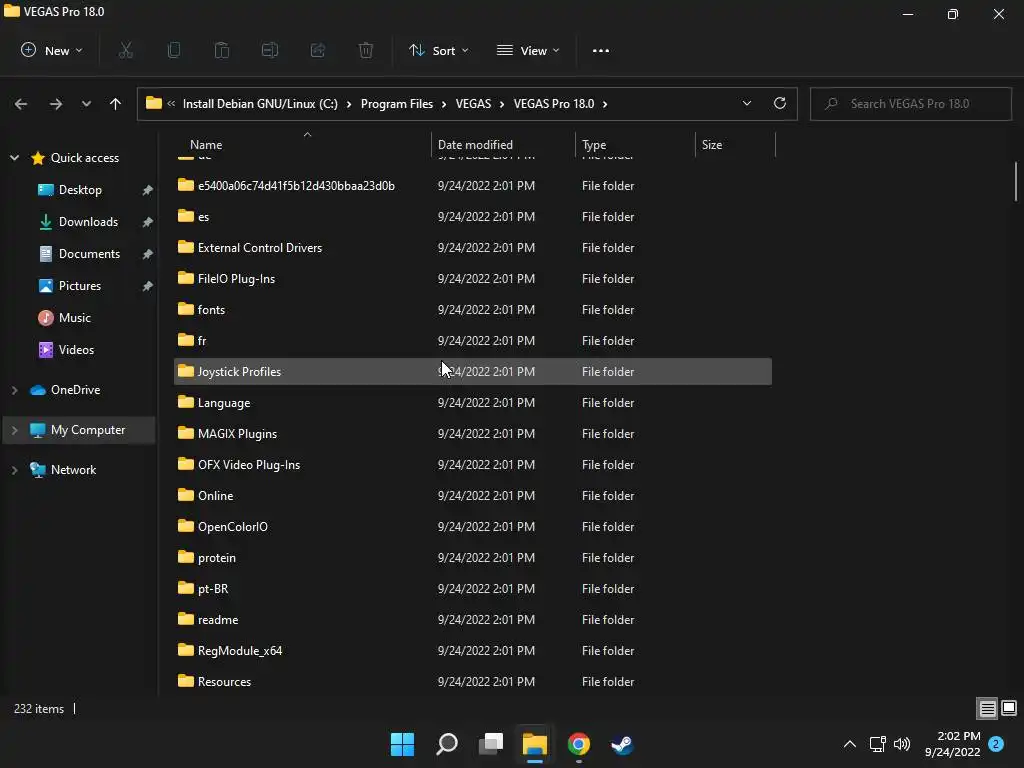Open taskbar Search

pyautogui.click(x=447, y=744)
